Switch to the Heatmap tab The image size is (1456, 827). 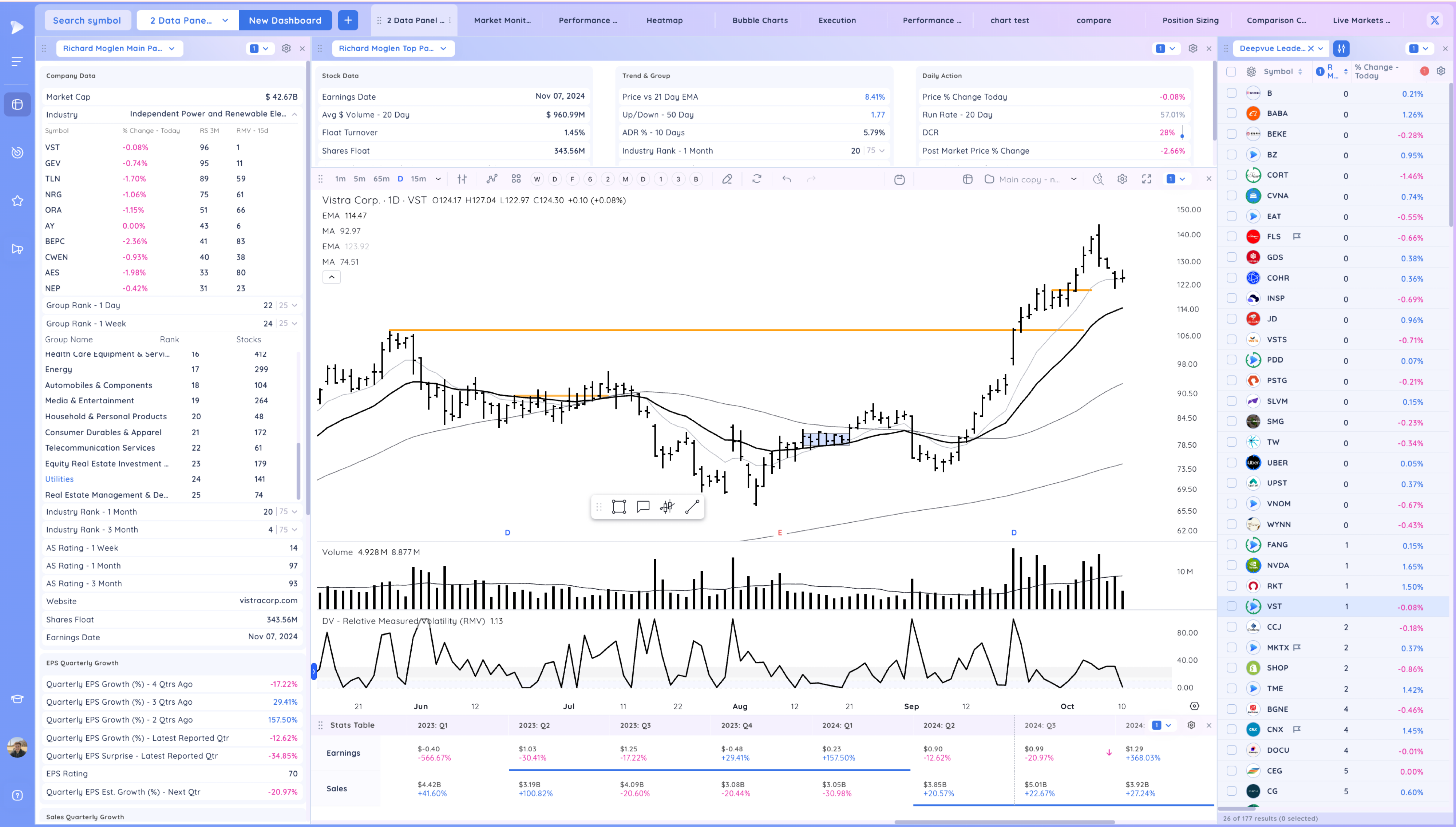tap(664, 20)
